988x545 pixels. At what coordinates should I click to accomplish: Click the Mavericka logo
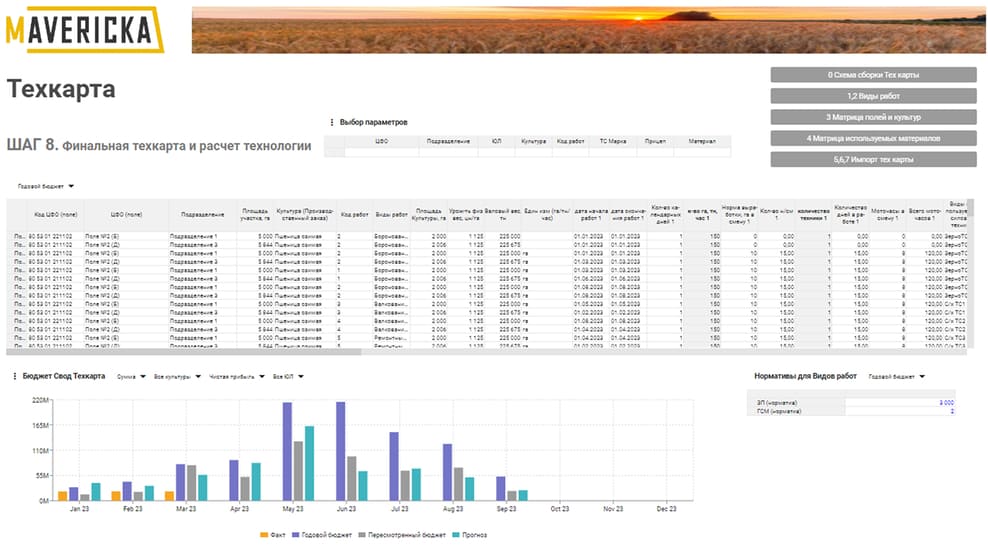point(84,30)
